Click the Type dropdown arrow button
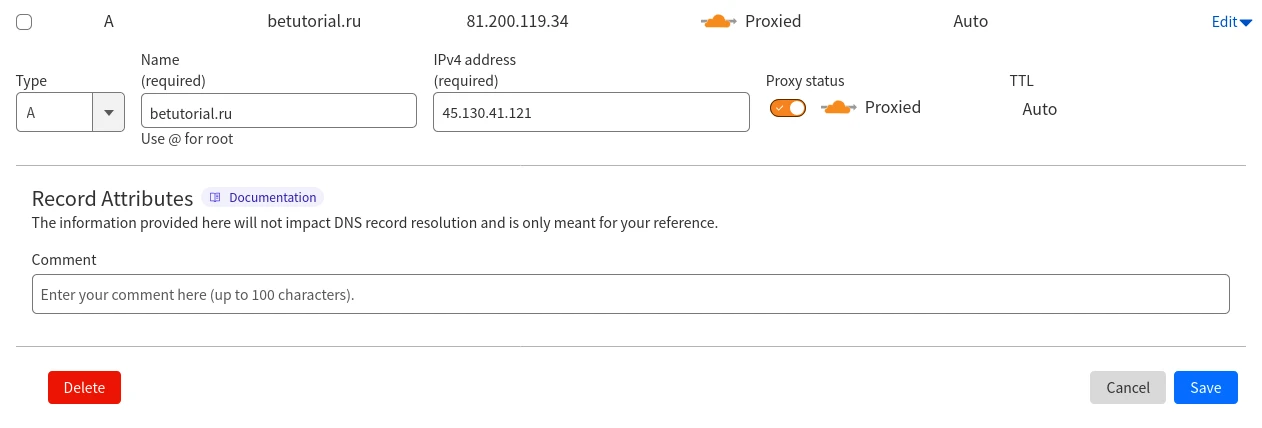1262x428 pixels. pos(108,112)
